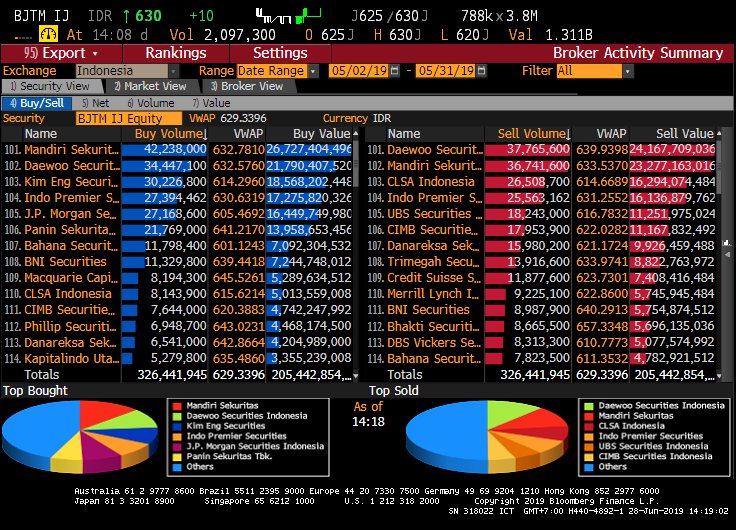Select Kim Eng Securities buyer row
The image size is (736, 530).
[x=177, y=182]
